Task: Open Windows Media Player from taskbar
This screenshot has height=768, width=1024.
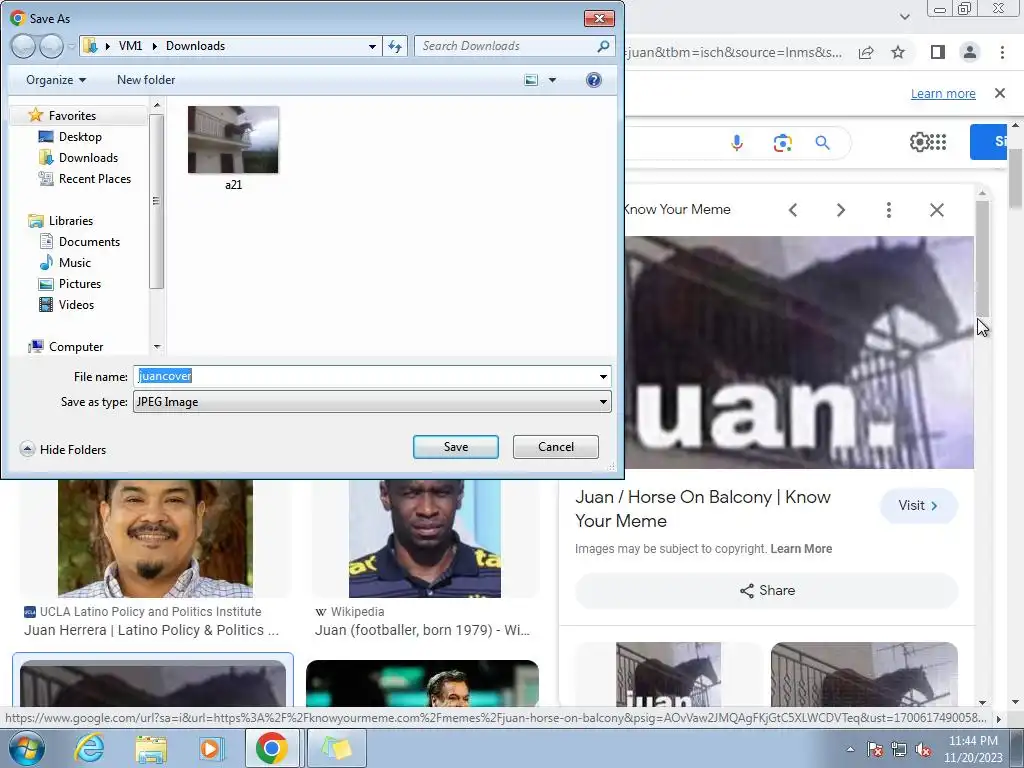Action: (211, 748)
